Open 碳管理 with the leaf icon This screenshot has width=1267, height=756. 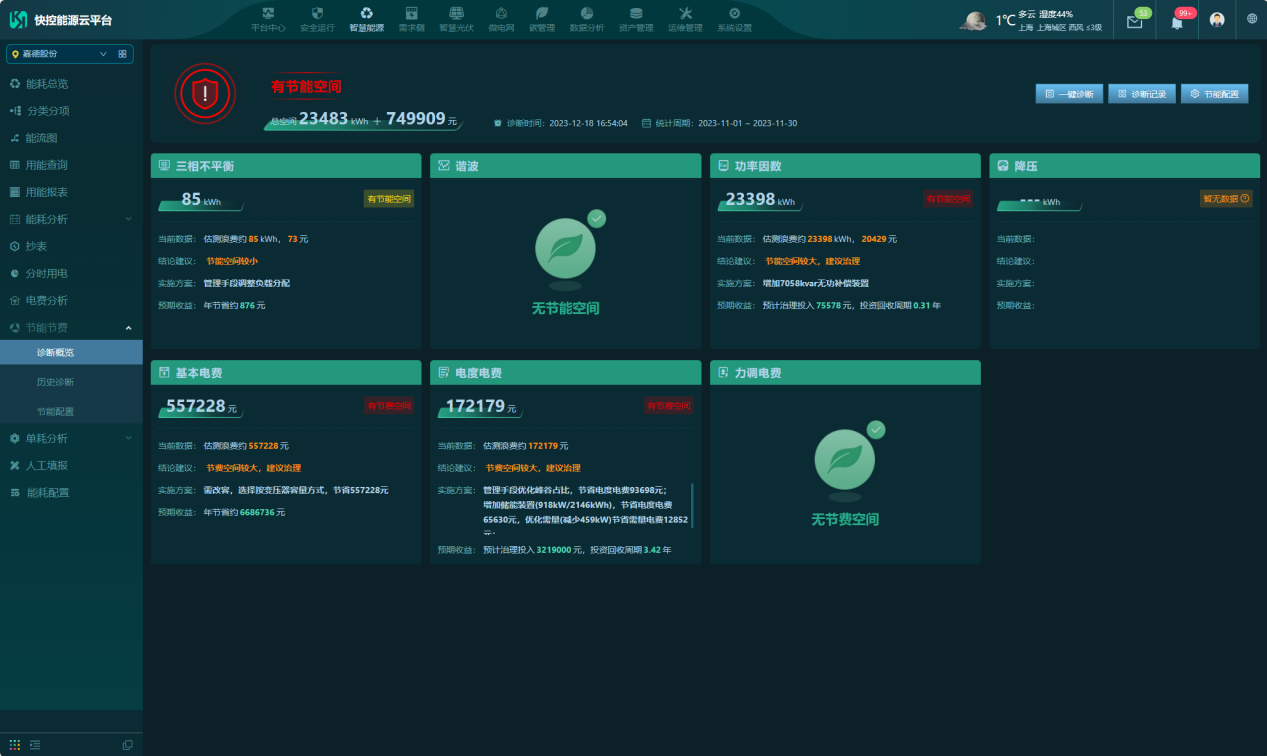pos(541,19)
